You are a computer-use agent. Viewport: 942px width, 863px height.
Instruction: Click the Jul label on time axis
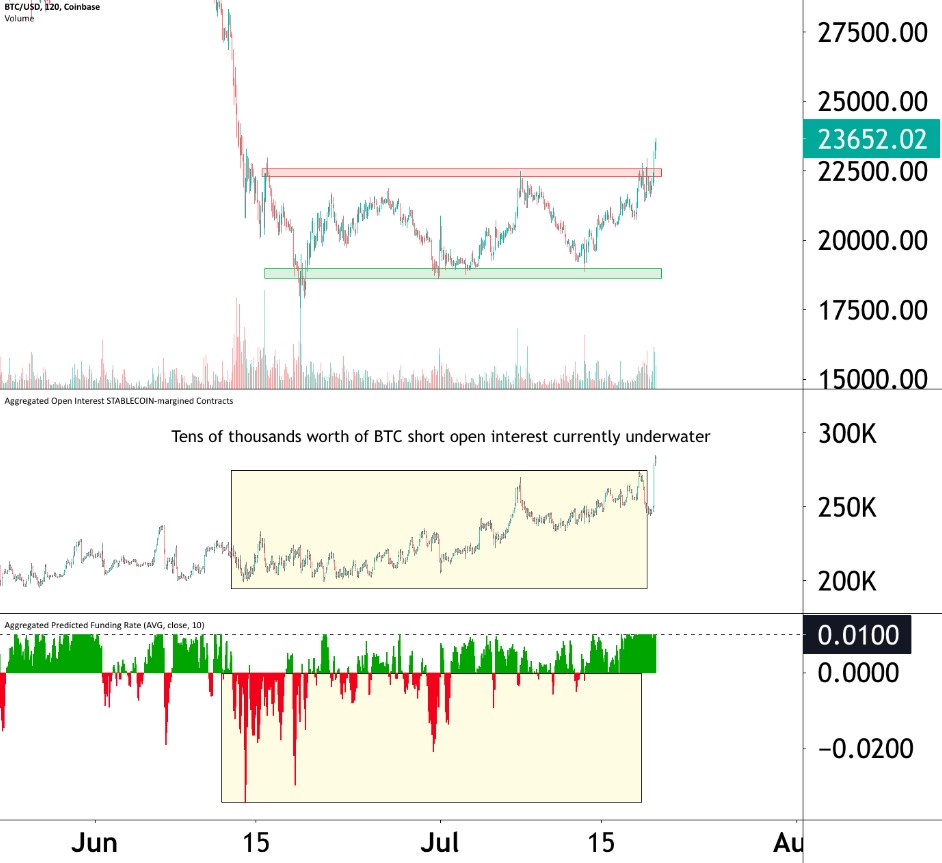click(440, 842)
